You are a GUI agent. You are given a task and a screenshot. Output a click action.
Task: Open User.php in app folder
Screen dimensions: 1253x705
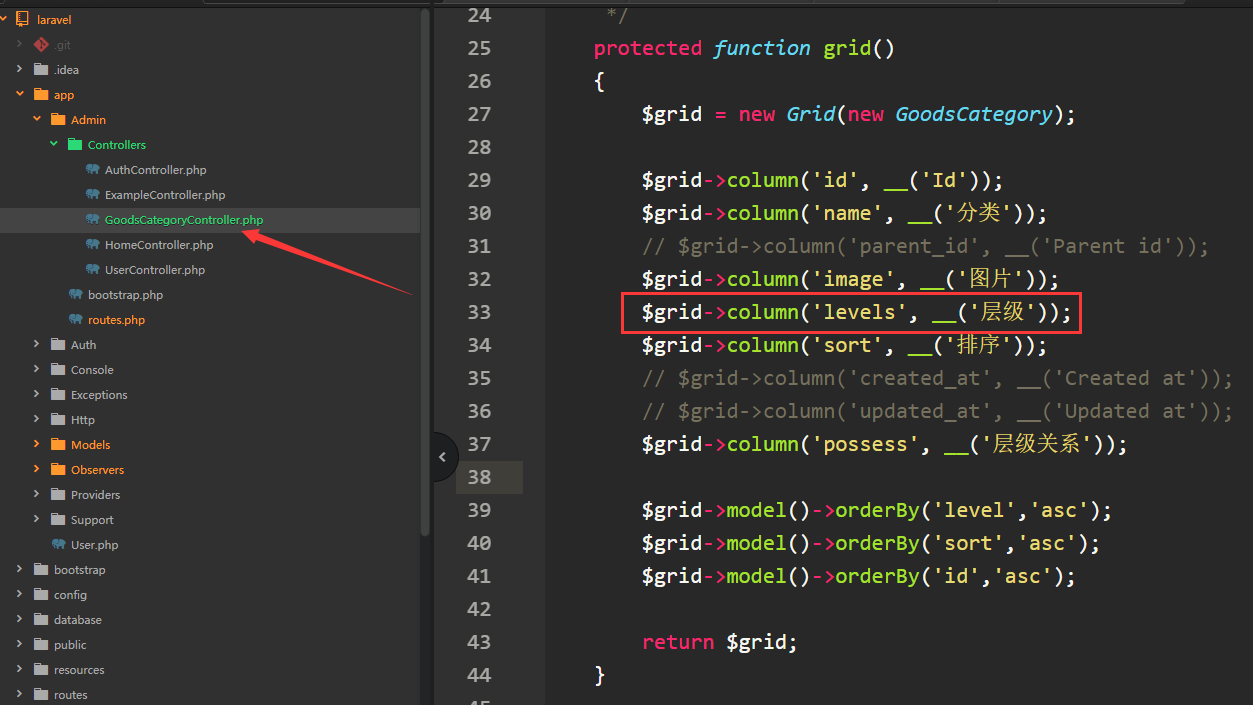(x=95, y=545)
